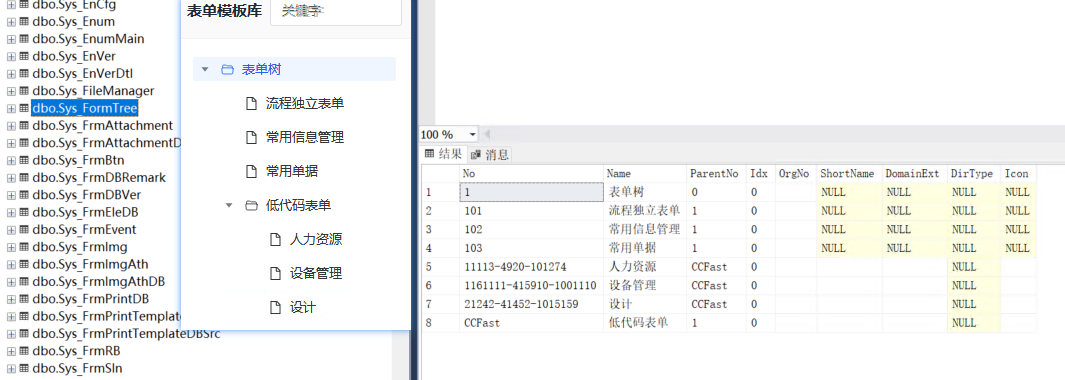1065x380 pixels.
Task: Open the 人力资源 tree item
Action: (316, 239)
